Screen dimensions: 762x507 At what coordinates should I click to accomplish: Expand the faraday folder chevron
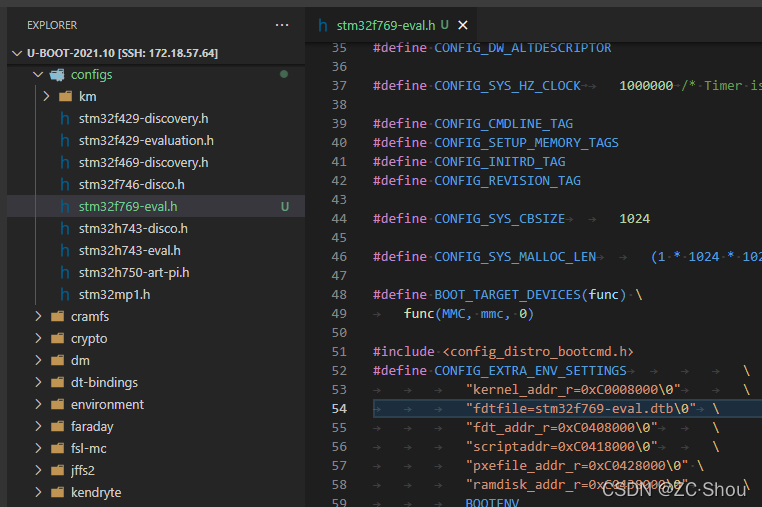tap(38, 426)
